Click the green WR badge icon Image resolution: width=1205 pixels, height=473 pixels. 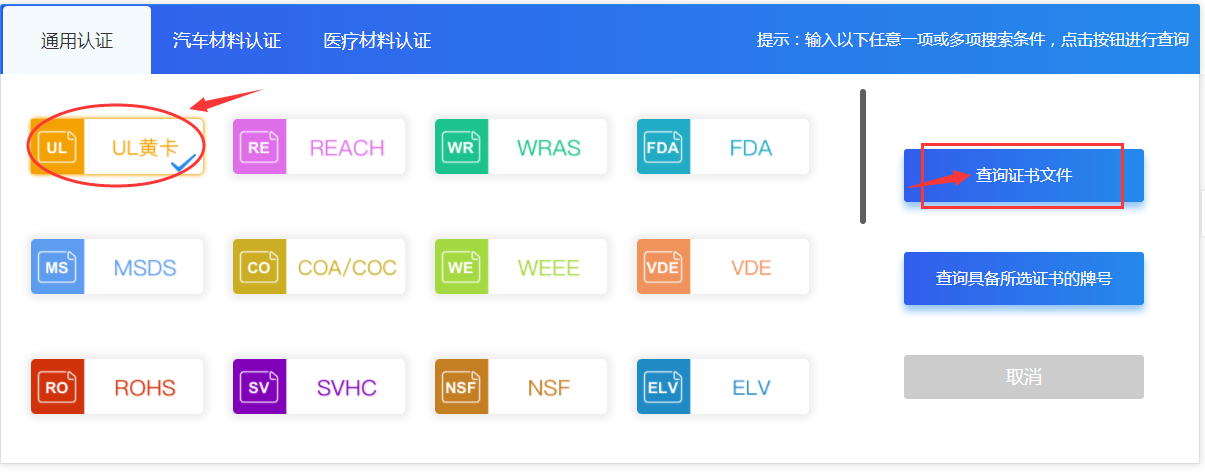point(461,147)
